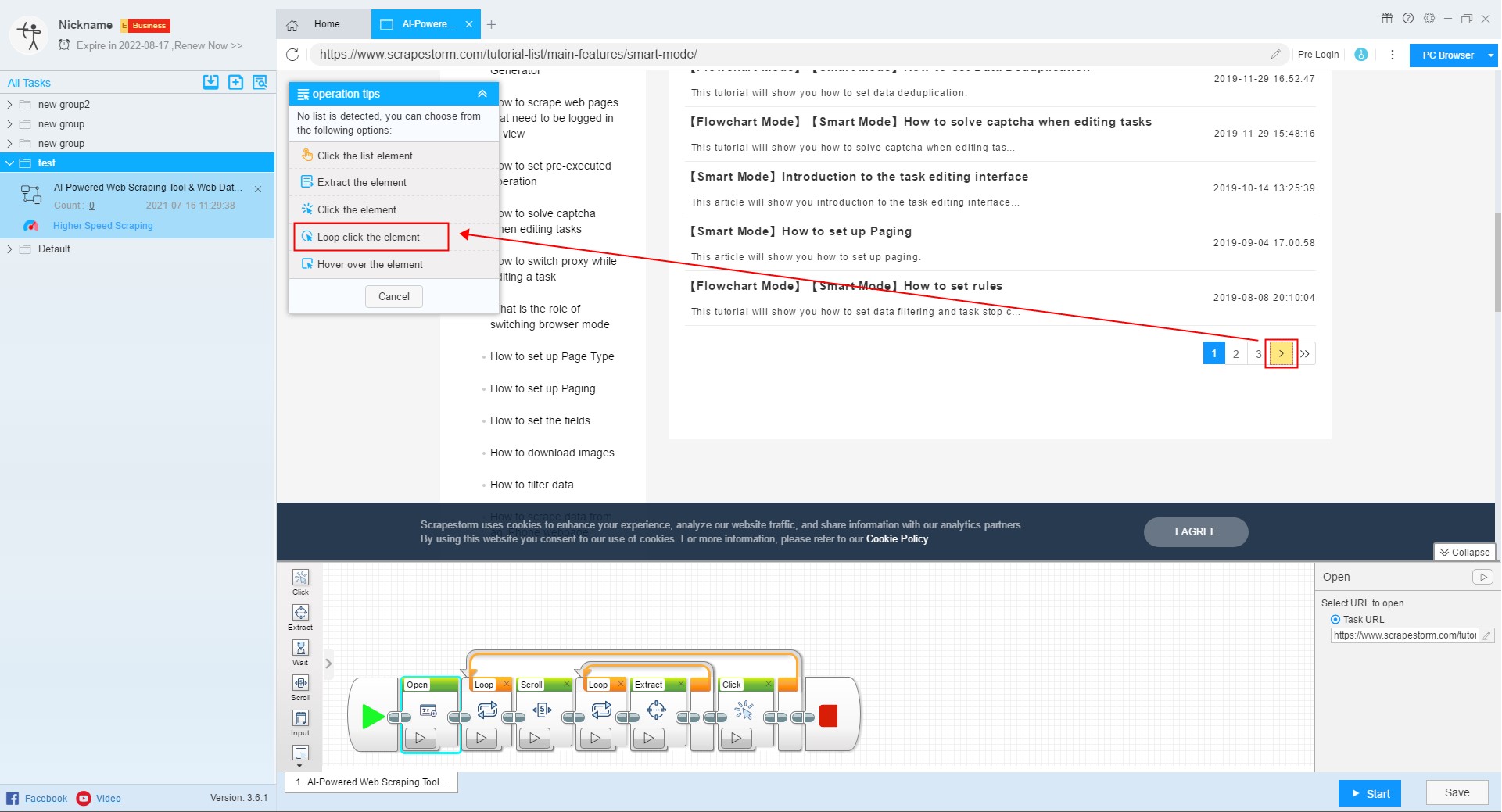The width and height of the screenshot is (1502, 812).
Task: Select the Wait tool in flowchart palette
Action: 300,653
